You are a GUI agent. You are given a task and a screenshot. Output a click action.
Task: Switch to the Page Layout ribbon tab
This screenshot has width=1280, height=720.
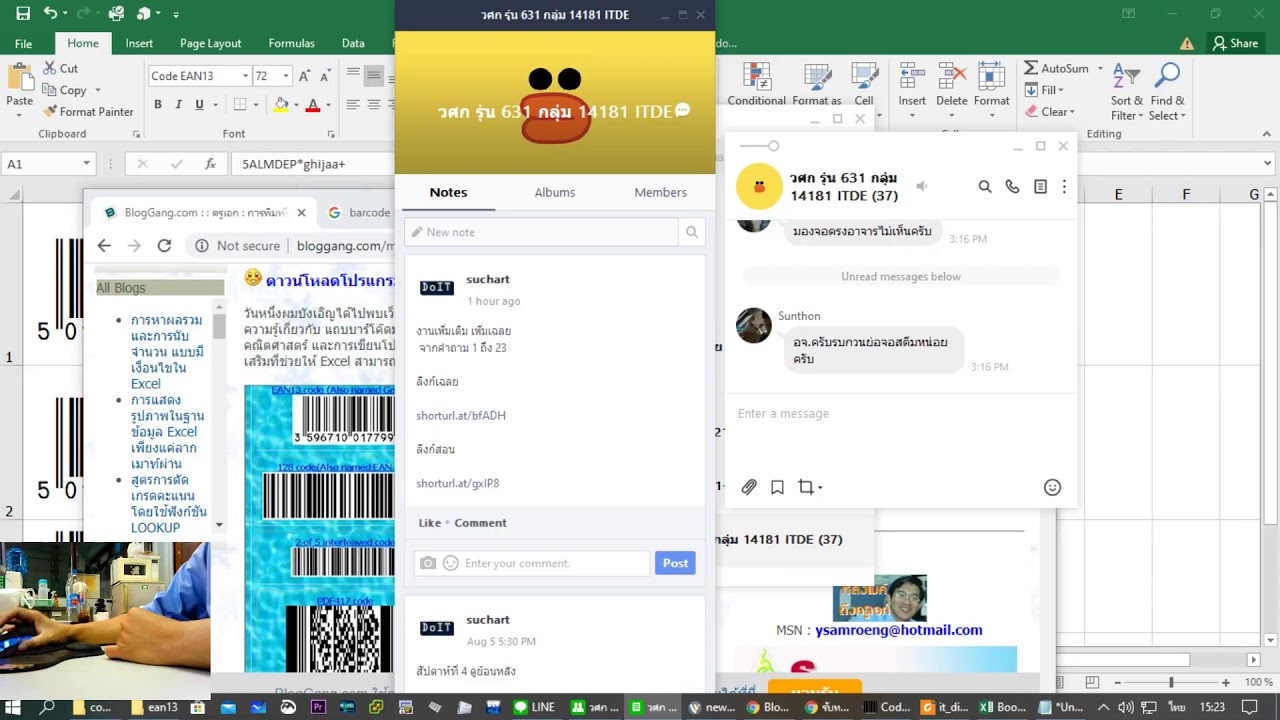tap(210, 43)
